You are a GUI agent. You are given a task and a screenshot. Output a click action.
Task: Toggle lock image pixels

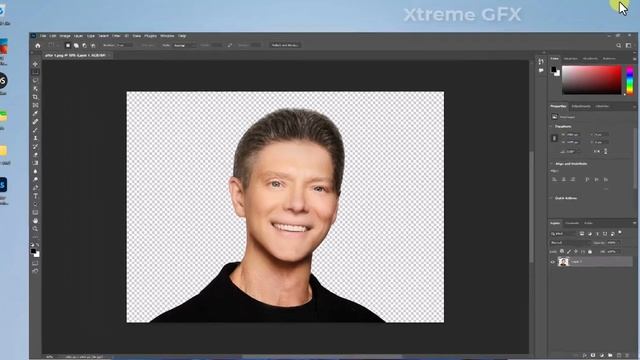coord(569,251)
